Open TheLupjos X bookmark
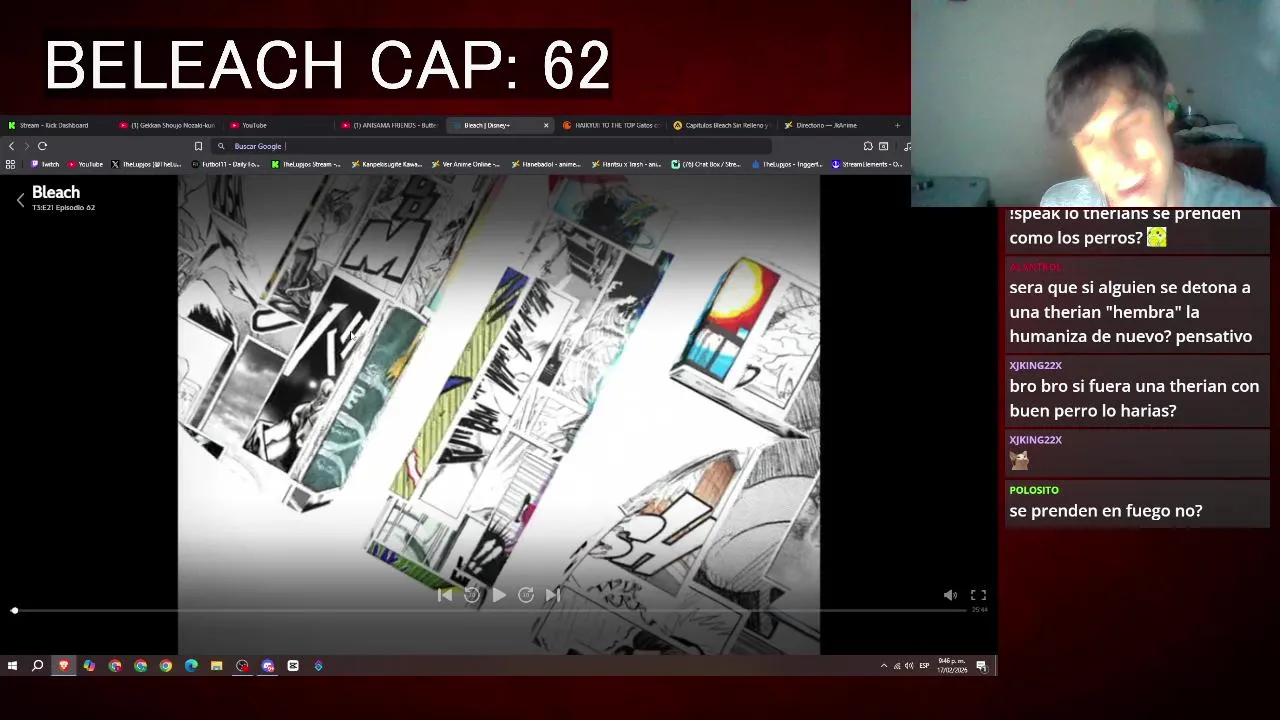Viewport: 1280px width, 720px height. pos(146,164)
